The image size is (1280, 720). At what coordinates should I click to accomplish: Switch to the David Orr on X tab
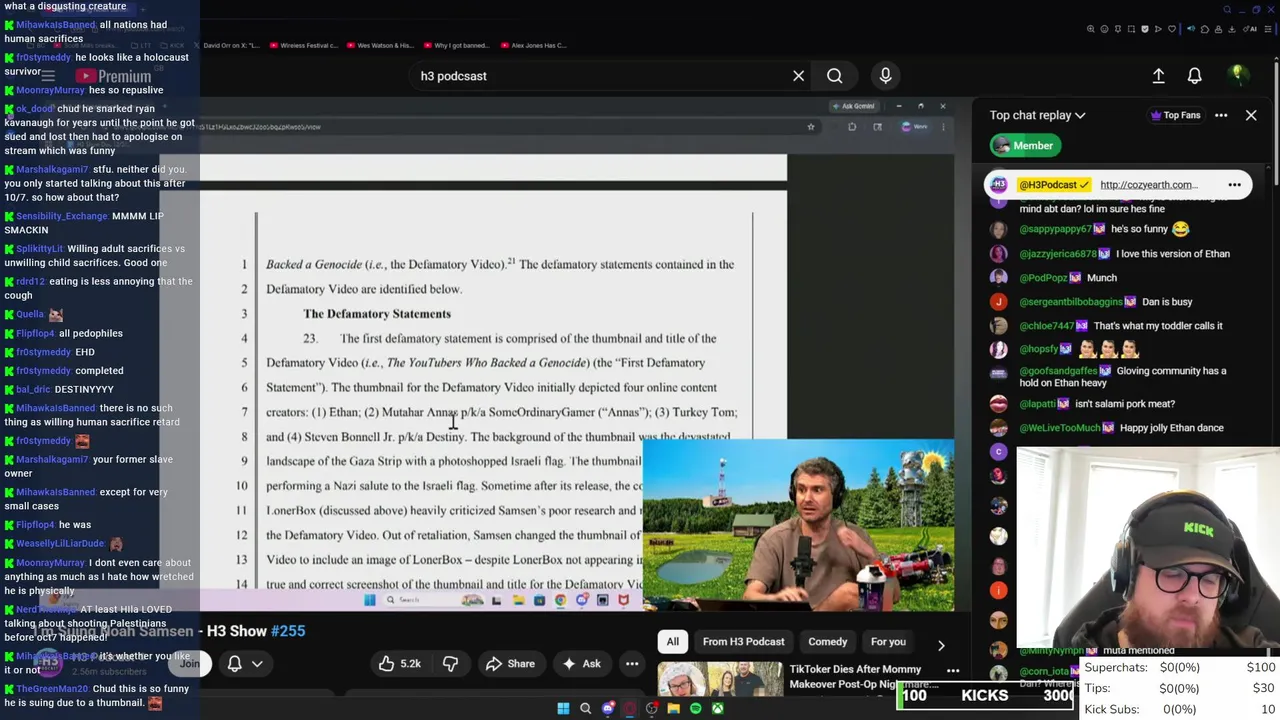click(x=230, y=45)
